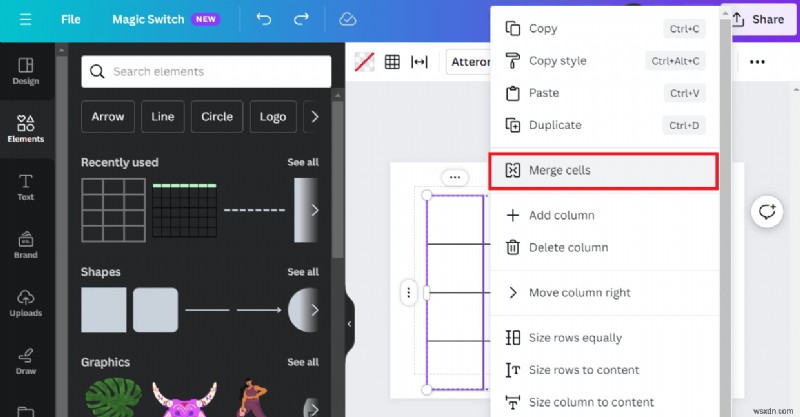Open the Brand sidebar tab
Image resolution: width=800 pixels, height=417 pixels.
26,245
